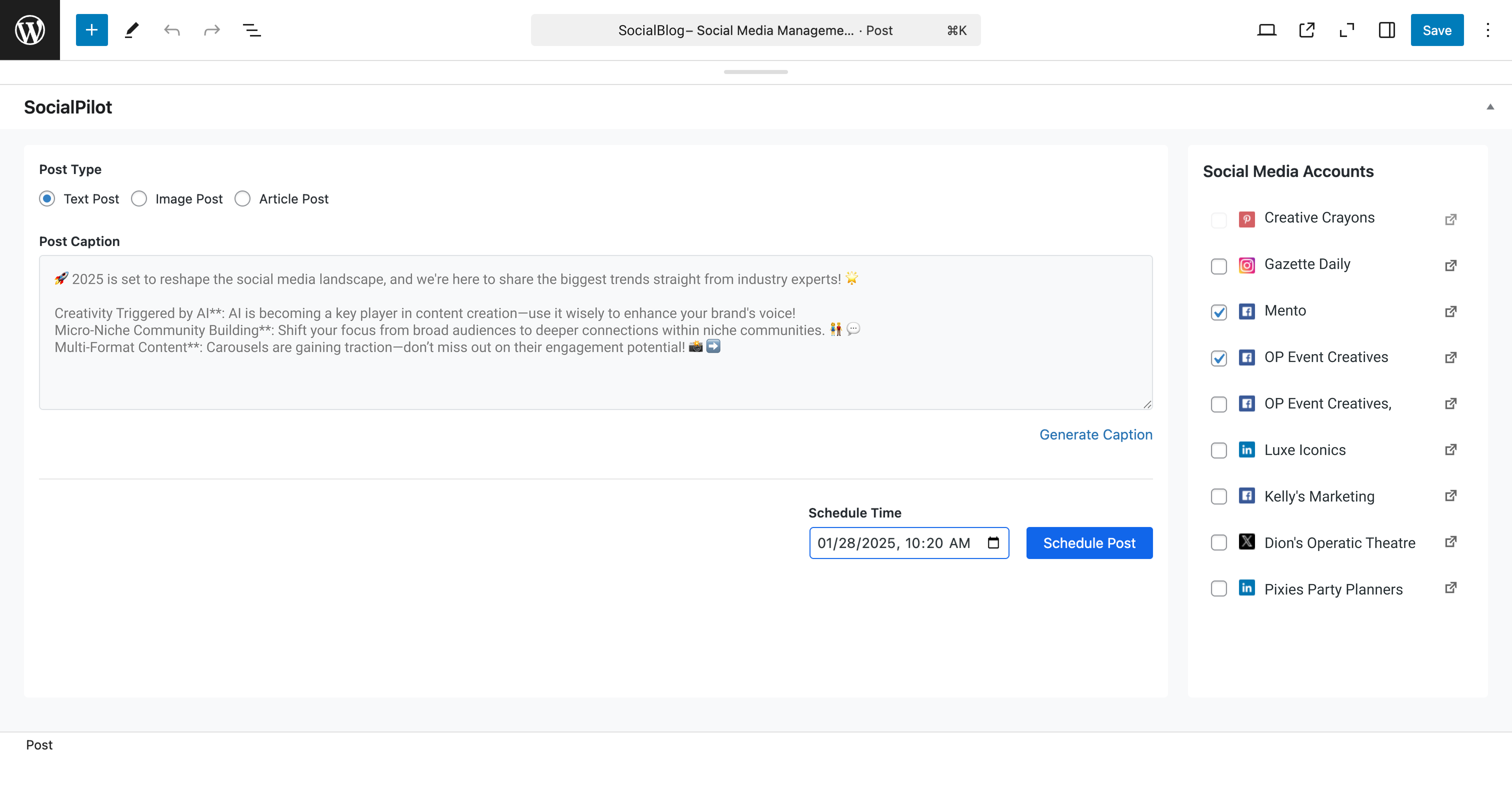Undo the last change
The image size is (1512, 789).
click(x=172, y=30)
